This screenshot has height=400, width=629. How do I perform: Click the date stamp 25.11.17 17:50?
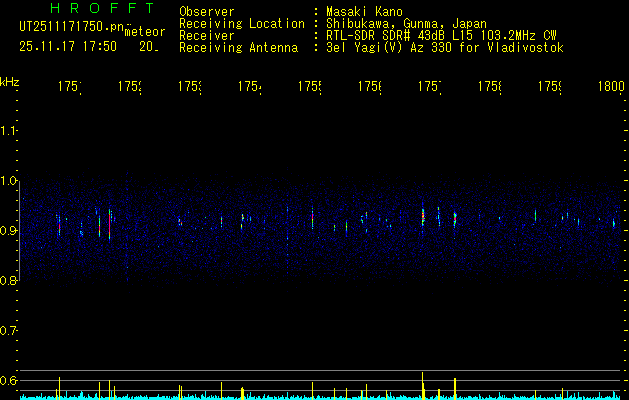(68, 47)
